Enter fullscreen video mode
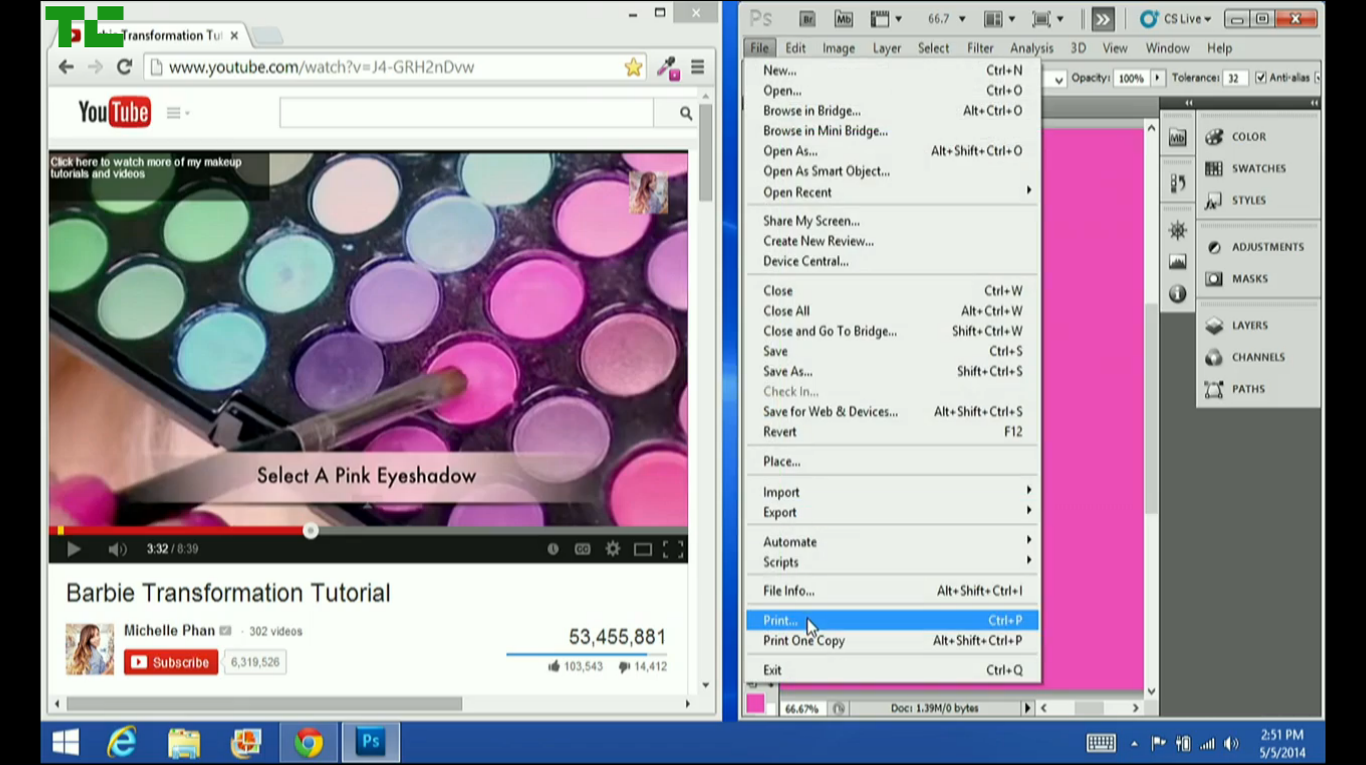 coord(673,549)
